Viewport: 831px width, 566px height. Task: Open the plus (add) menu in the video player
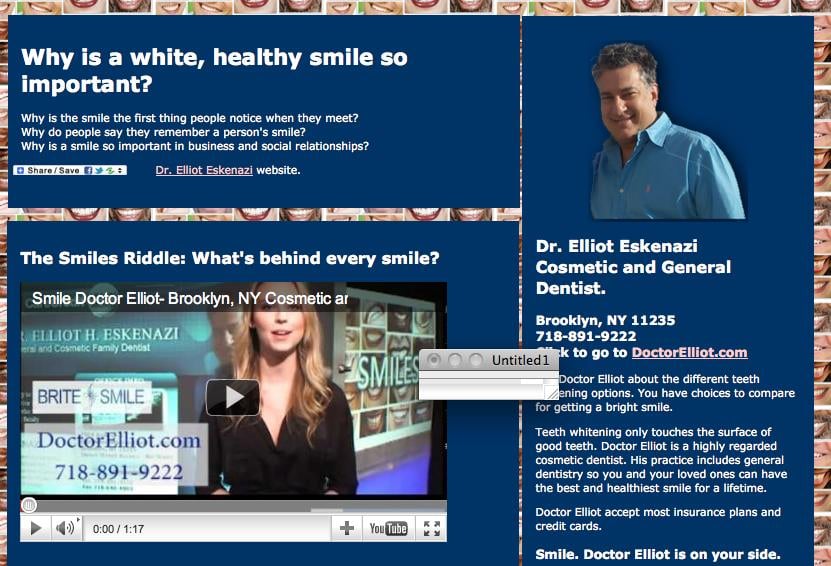(347, 528)
